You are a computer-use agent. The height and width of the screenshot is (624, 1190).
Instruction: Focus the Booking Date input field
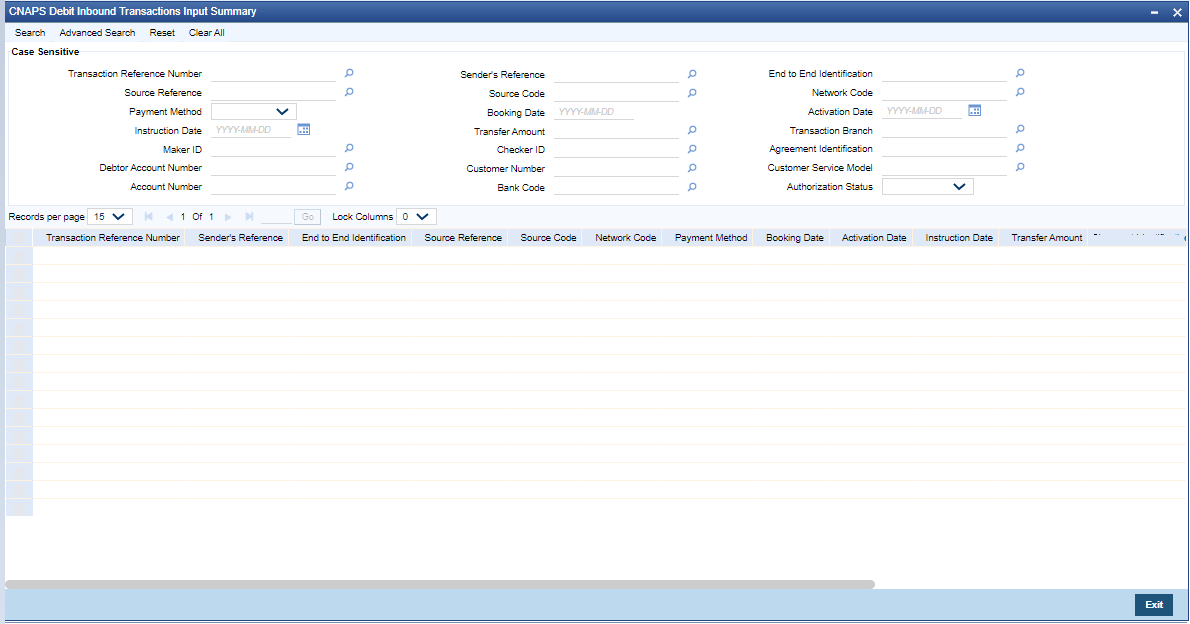[x=593, y=112]
